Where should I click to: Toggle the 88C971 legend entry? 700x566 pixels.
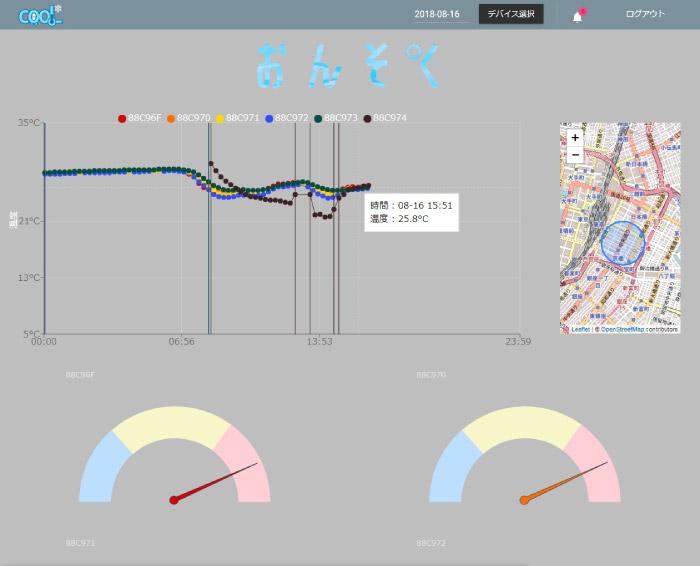238,118
